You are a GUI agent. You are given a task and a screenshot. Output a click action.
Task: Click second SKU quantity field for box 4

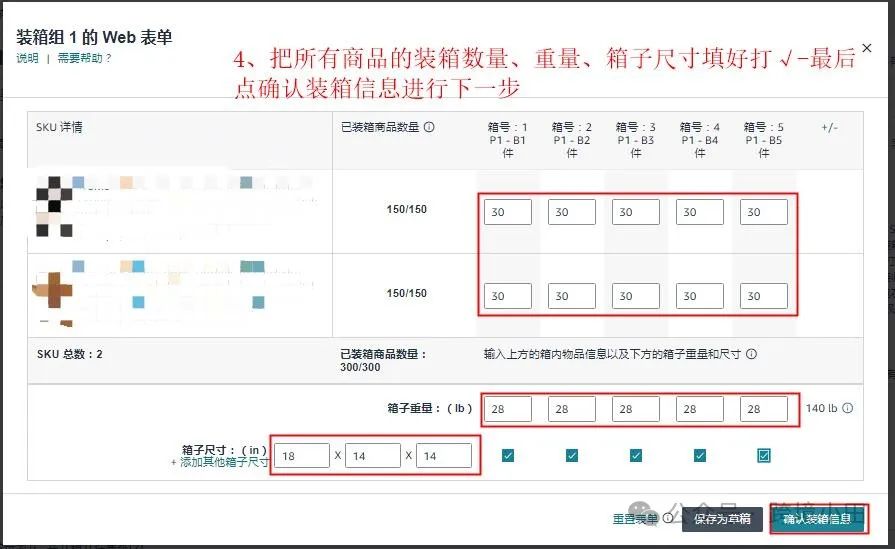[x=700, y=296]
